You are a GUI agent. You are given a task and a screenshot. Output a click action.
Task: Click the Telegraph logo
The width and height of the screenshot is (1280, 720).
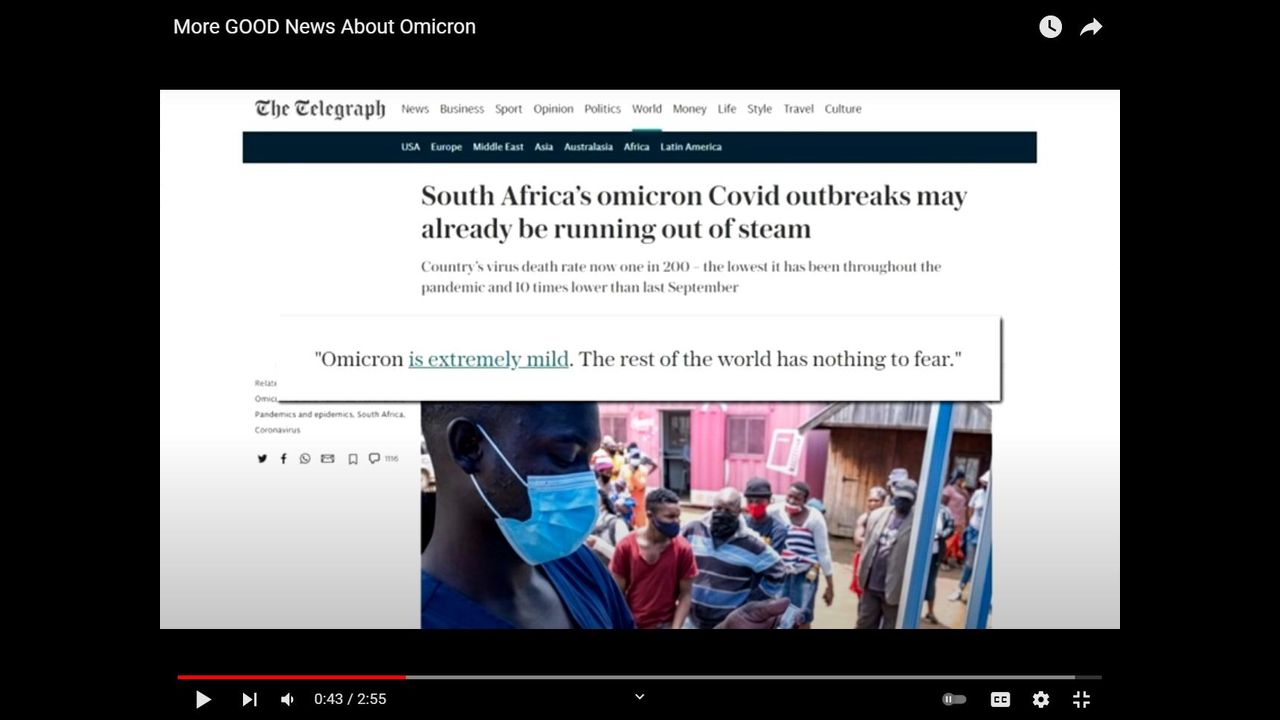pyautogui.click(x=320, y=109)
